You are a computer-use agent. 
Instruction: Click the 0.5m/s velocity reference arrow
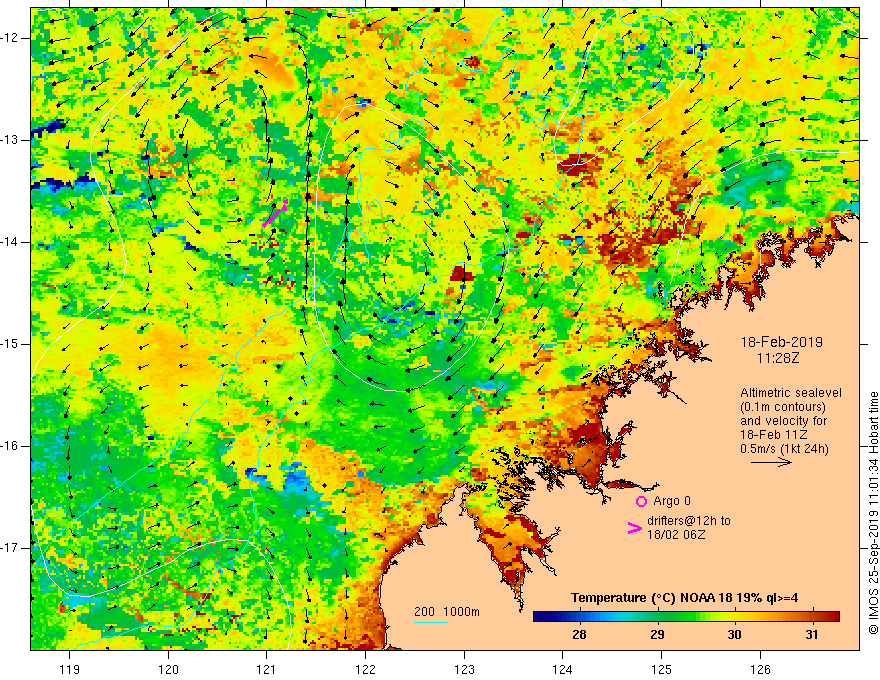771,462
